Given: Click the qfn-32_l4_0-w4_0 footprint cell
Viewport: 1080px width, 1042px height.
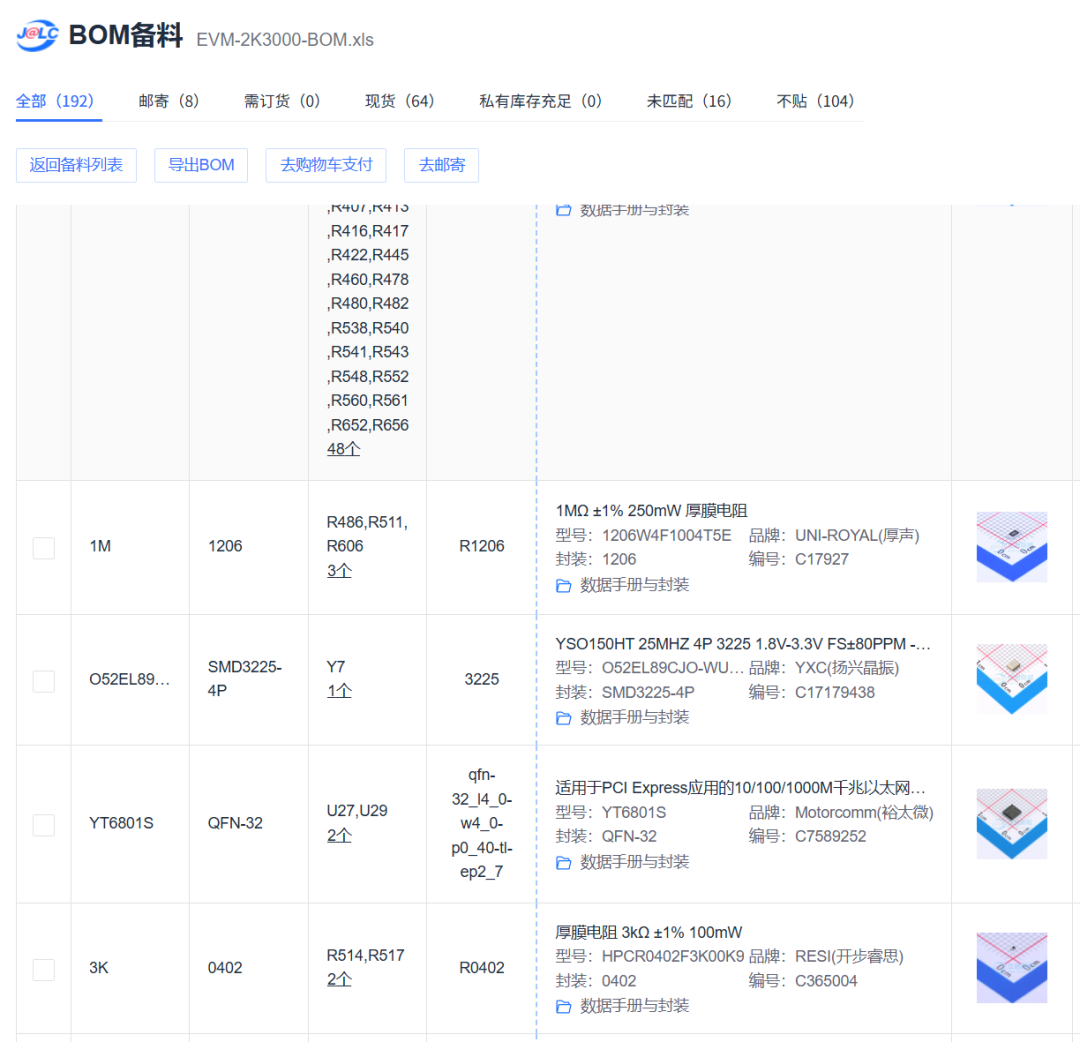Looking at the screenshot, I should coord(482,824).
